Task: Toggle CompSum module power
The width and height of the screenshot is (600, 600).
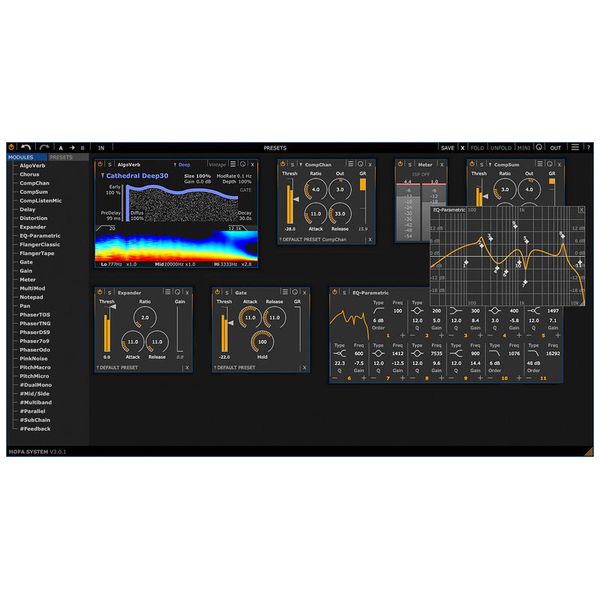Action: (472, 164)
